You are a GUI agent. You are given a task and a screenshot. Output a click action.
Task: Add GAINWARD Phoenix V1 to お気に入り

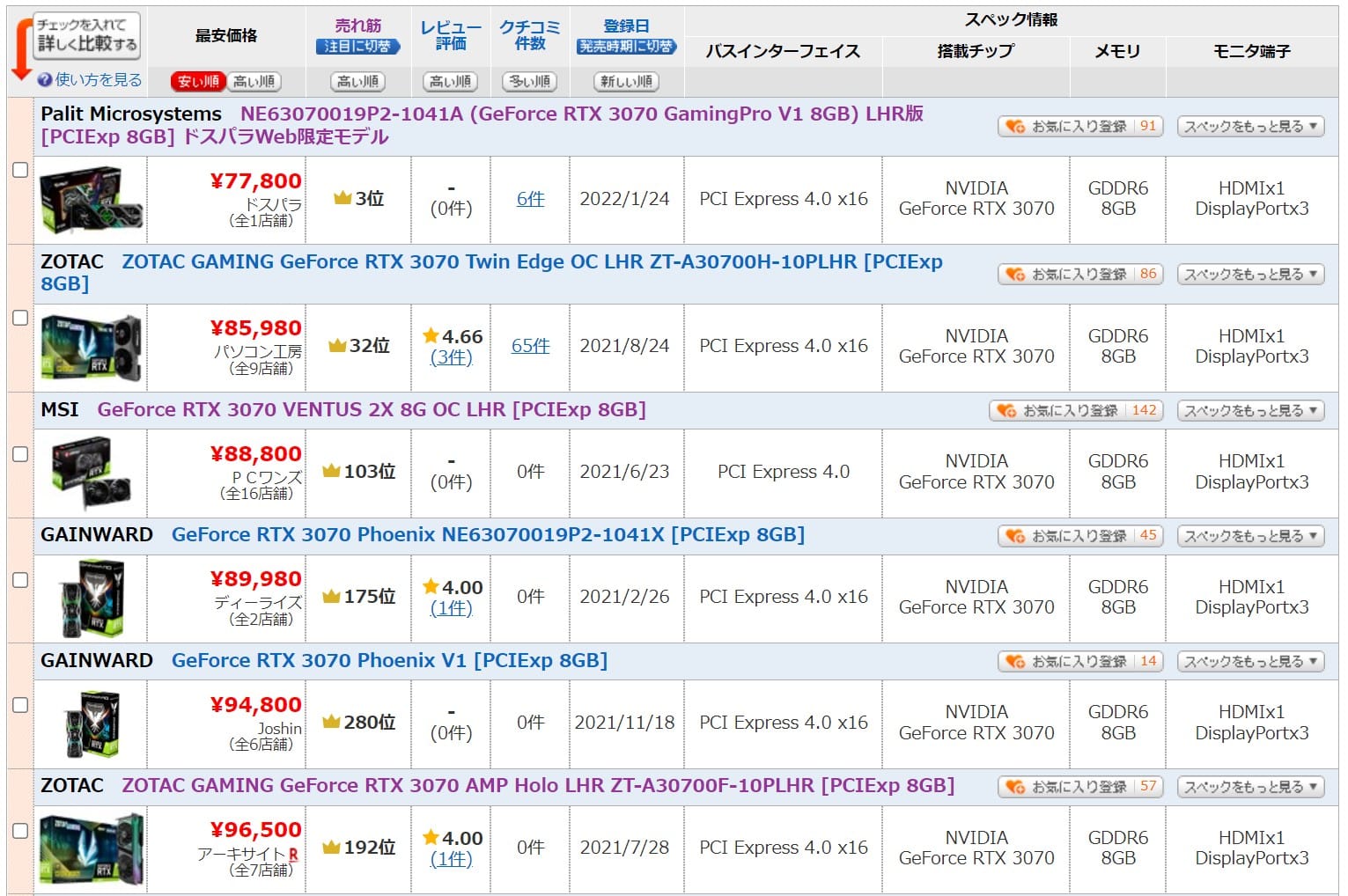tap(1080, 662)
